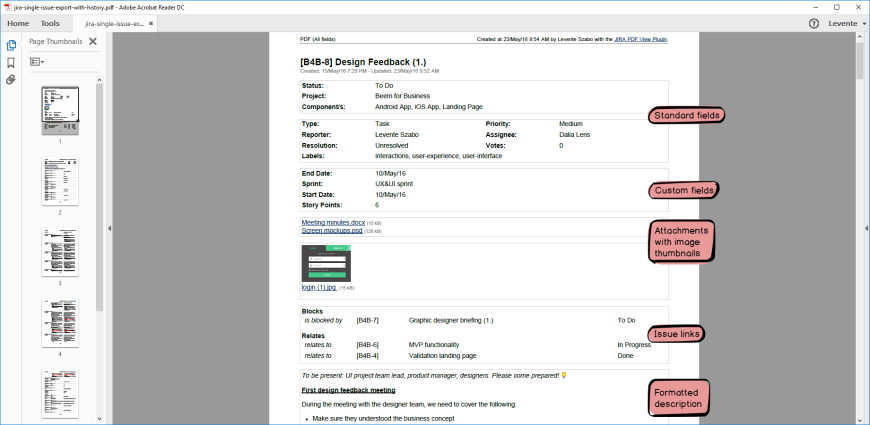Click the Acrobat PDF icon in title bar

click(8, 6)
